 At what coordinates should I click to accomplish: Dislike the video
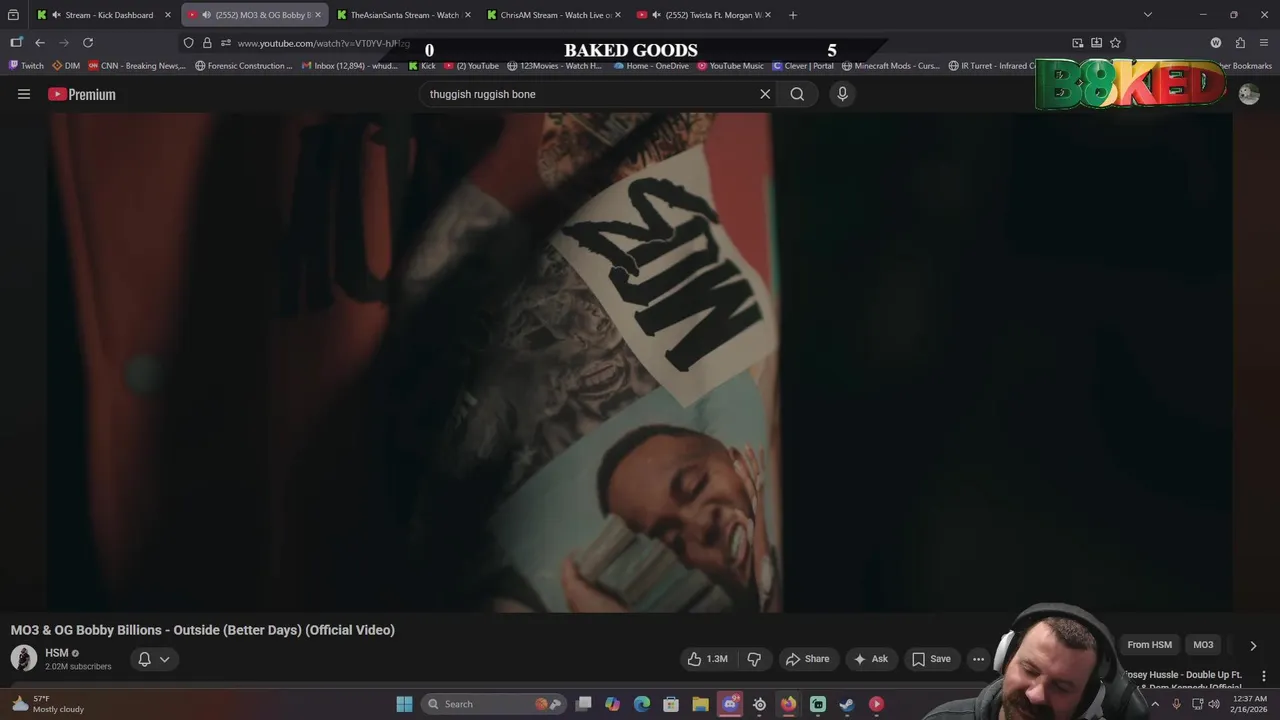pos(754,659)
